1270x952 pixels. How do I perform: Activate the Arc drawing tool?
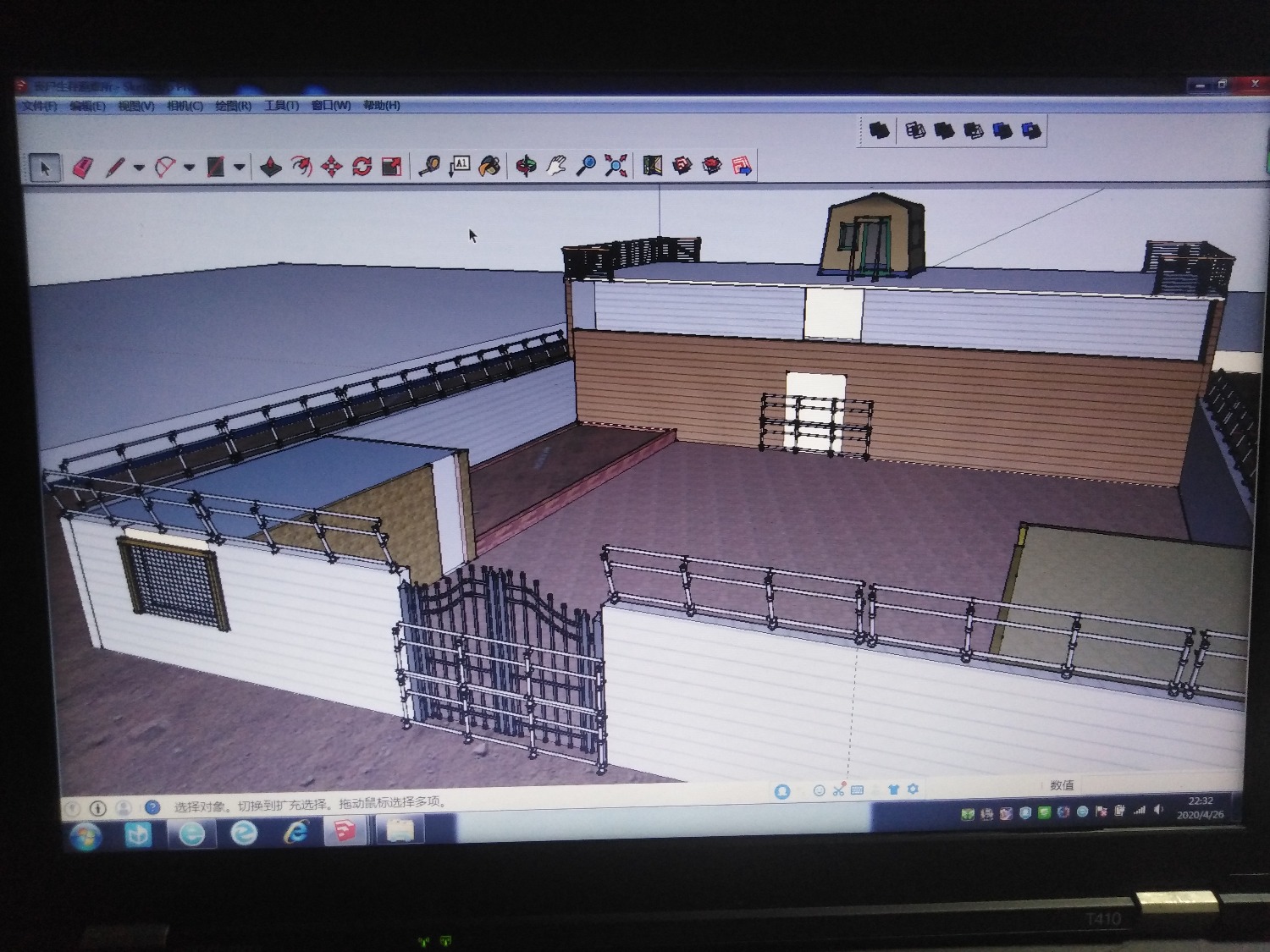166,167
